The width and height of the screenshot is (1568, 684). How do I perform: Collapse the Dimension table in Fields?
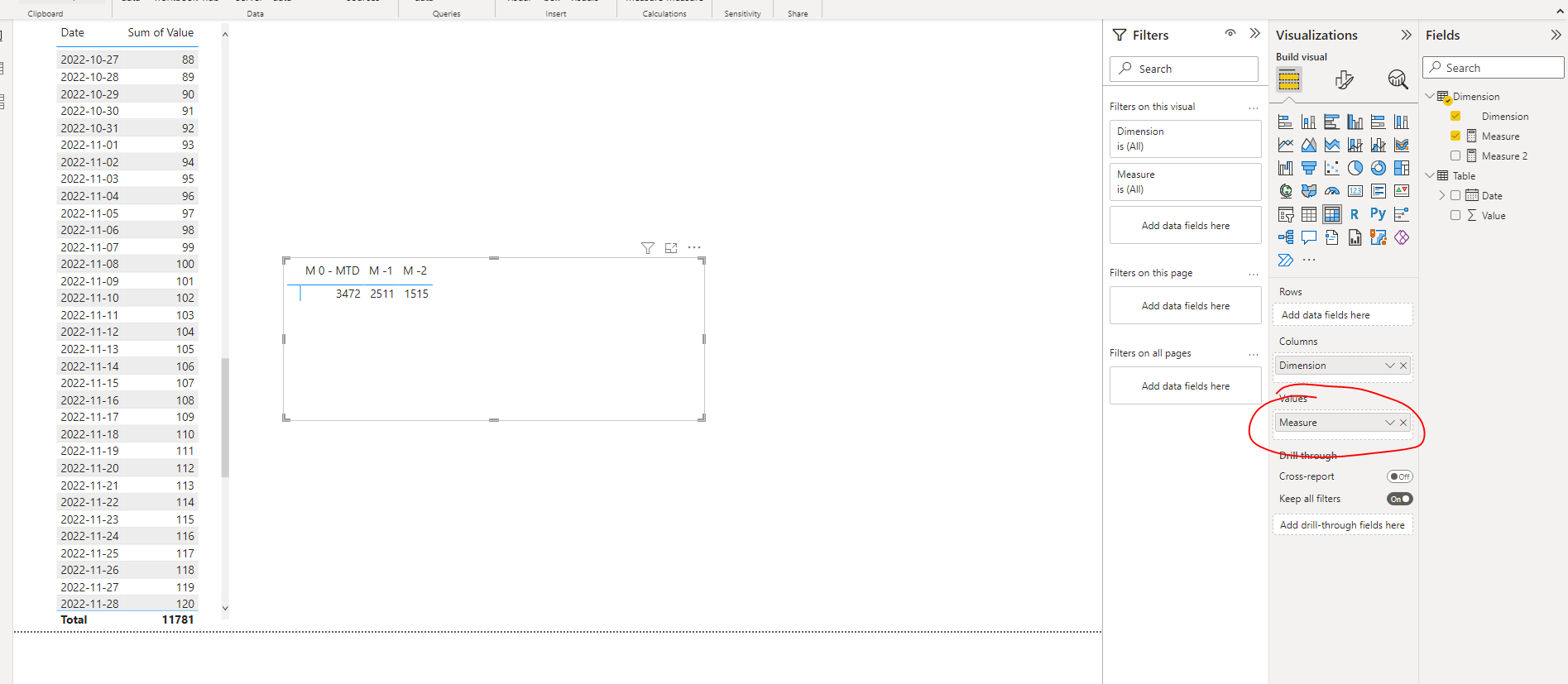[1430, 96]
